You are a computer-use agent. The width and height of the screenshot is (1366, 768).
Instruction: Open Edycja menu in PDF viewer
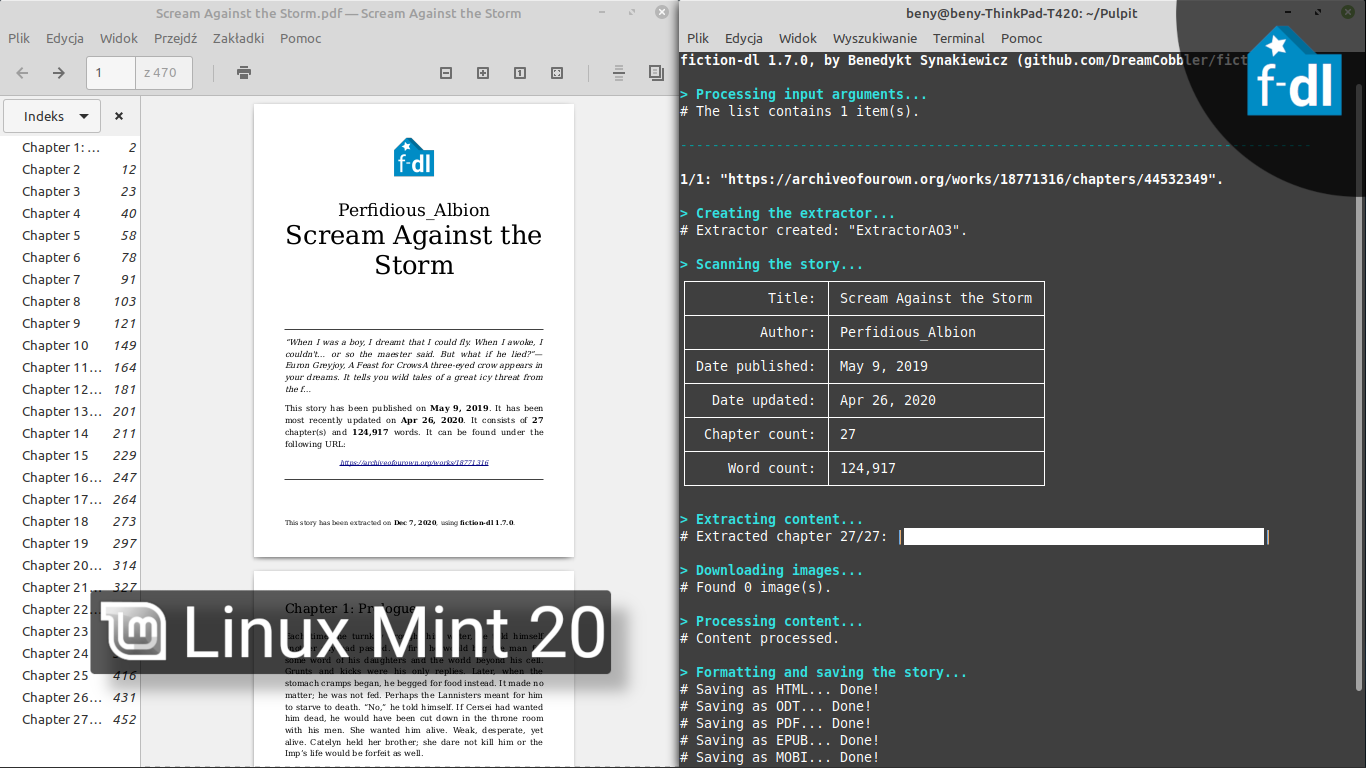coord(65,38)
